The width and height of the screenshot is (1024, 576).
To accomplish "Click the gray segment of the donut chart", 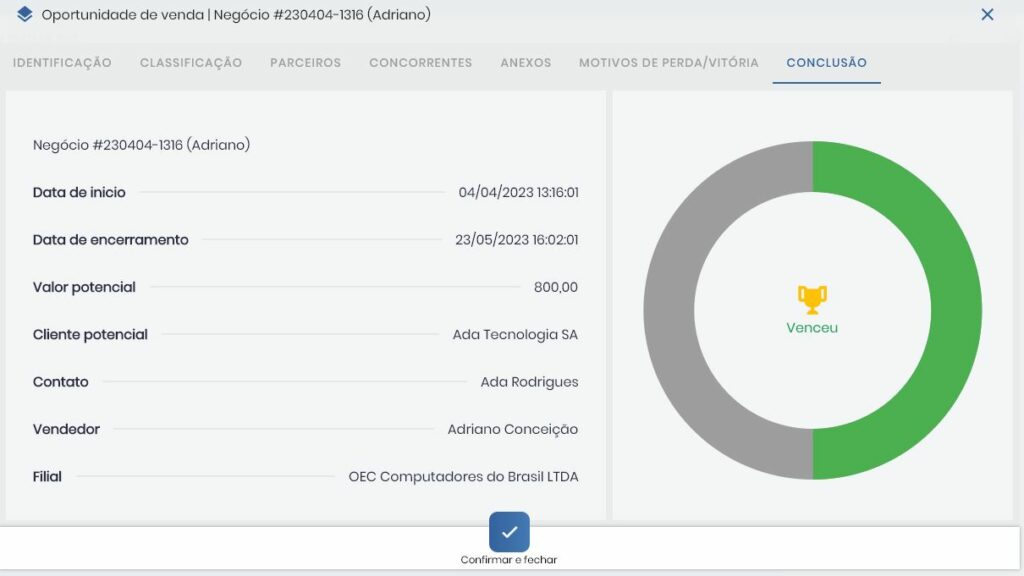I will tap(668, 310).
